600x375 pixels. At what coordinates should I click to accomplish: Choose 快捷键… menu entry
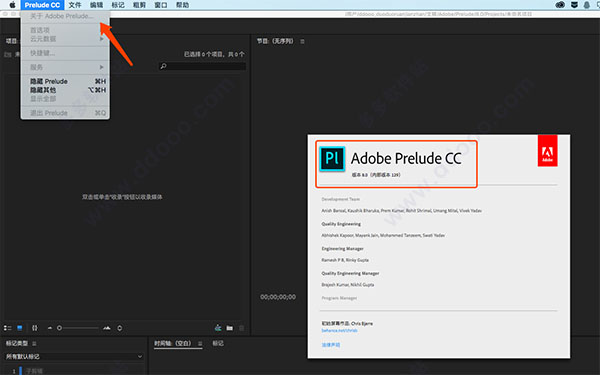(65, 53)
